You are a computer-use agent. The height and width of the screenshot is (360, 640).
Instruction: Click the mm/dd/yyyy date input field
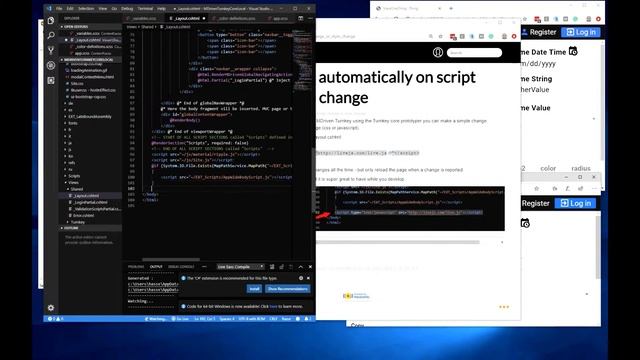(538, 64)
